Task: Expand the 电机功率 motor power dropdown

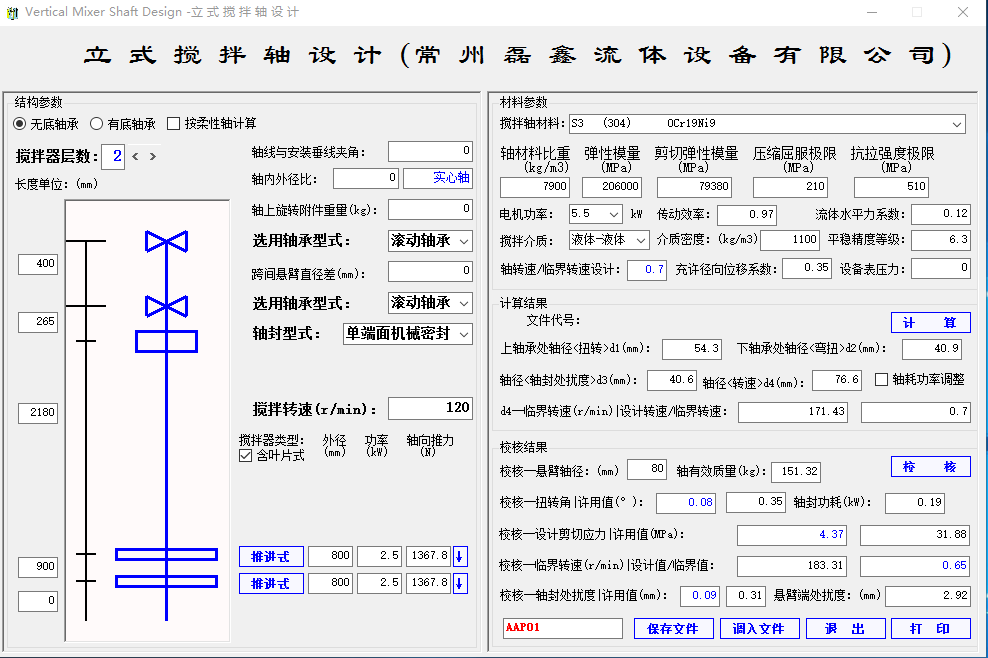Action: coord(612,214)
